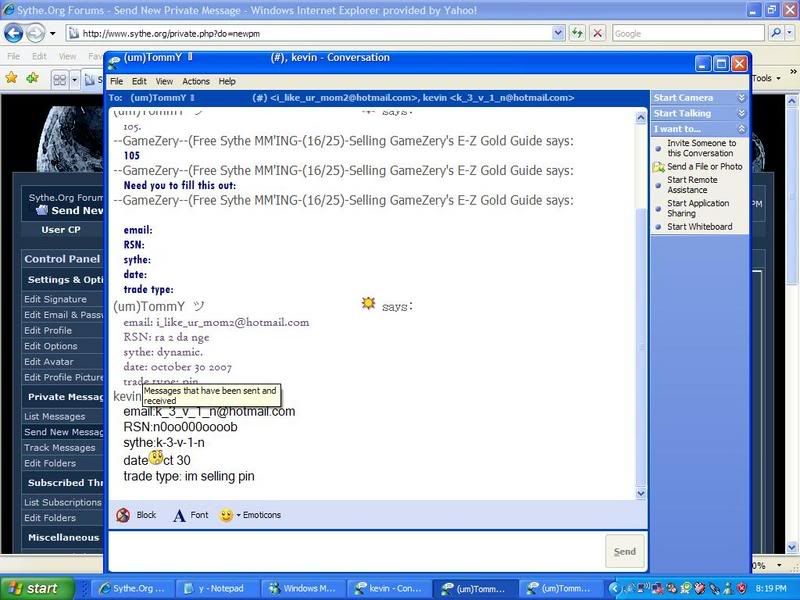Open the Font formatting option
Viewport: 800px width, 600px height.
click(191, 515)
